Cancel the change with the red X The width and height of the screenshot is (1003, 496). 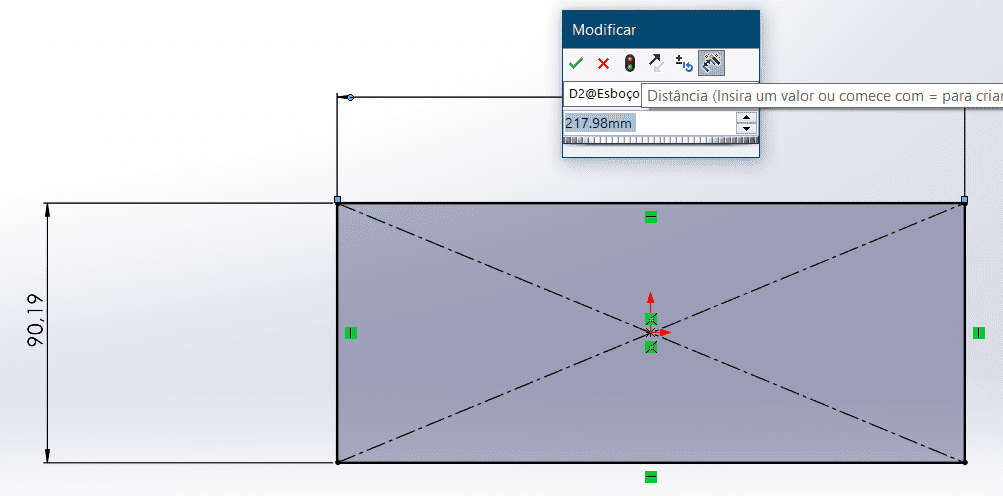tap(603, 63)
